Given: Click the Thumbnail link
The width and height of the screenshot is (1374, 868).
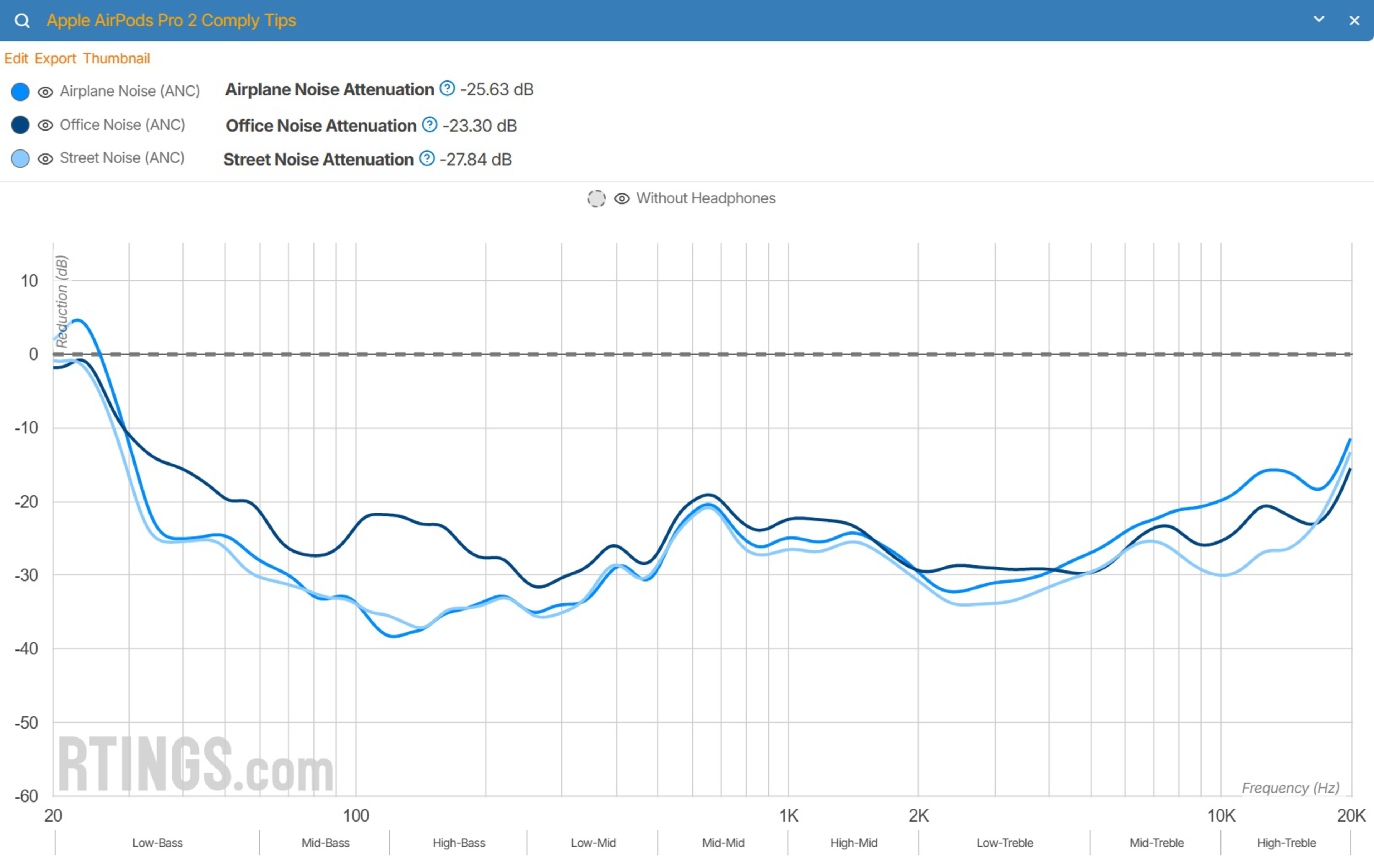Looking at the screenshot, I should point(116,58).
